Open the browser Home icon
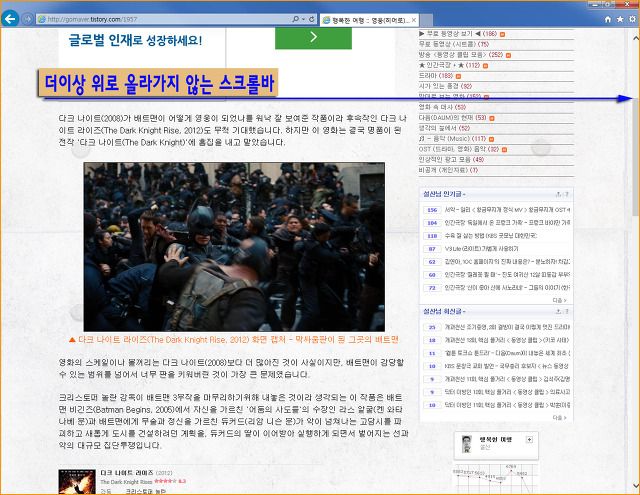640x495 pixels. pos(608,19)
